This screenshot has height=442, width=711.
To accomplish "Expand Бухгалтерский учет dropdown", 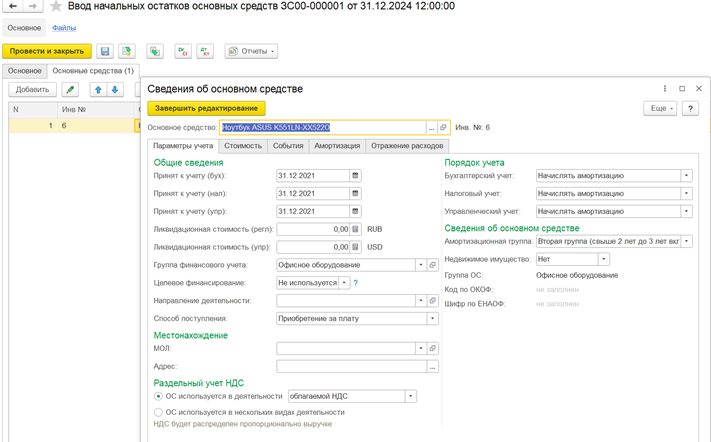I will coord(687,175).
